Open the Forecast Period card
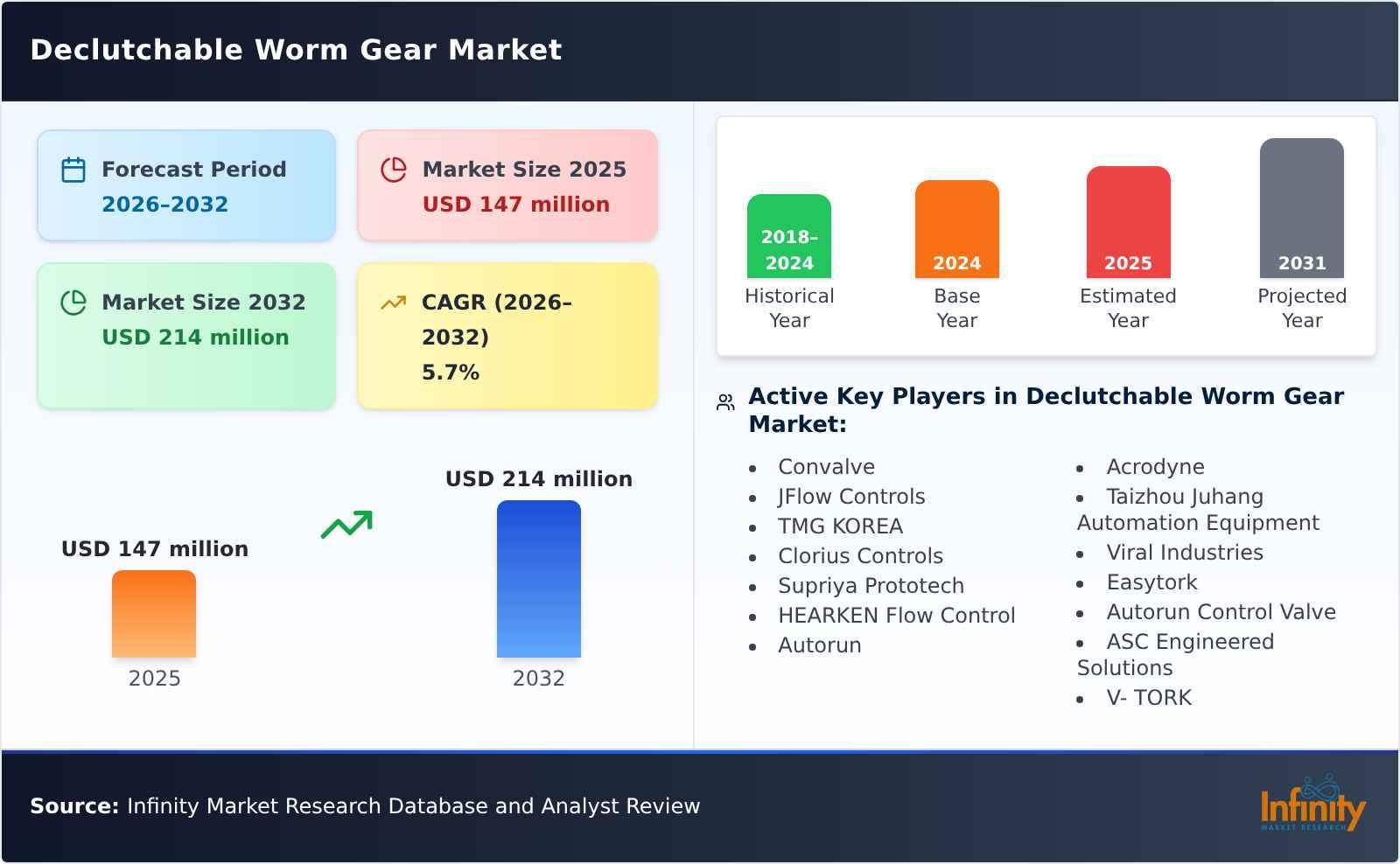Image resolution: width=1400 pixels, height=864 pixels. click(x=185, y=185)
